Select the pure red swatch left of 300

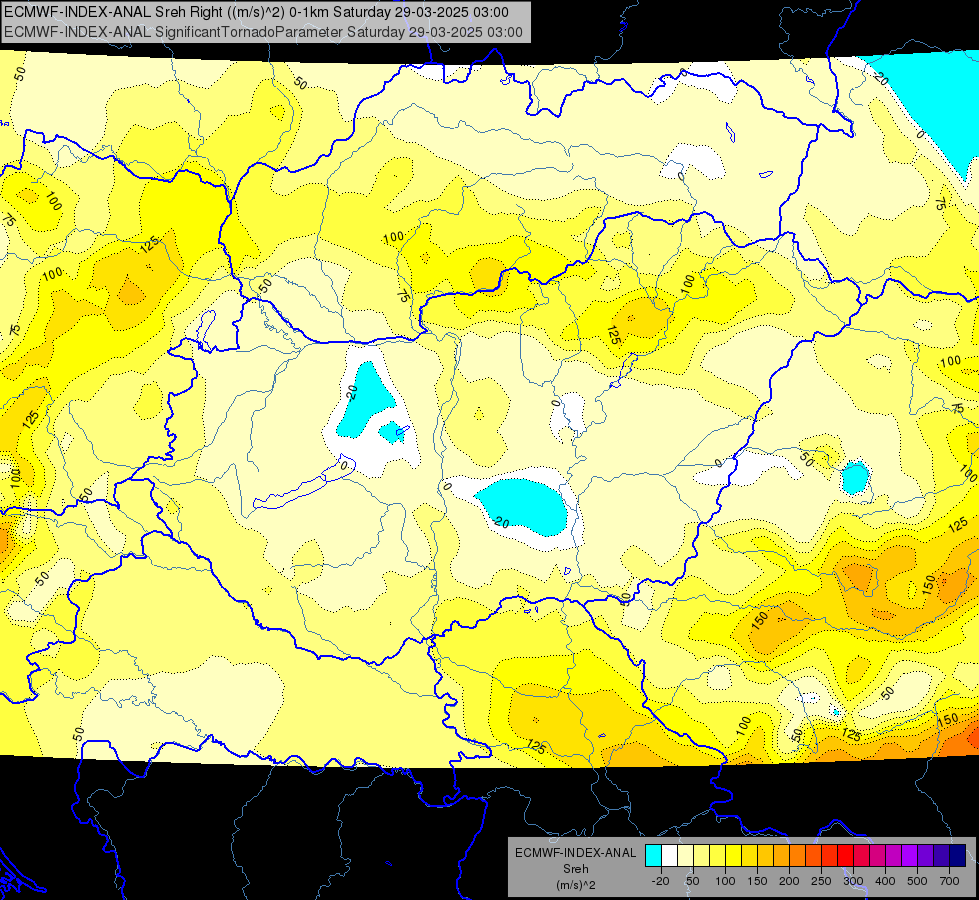pos(845,855)
